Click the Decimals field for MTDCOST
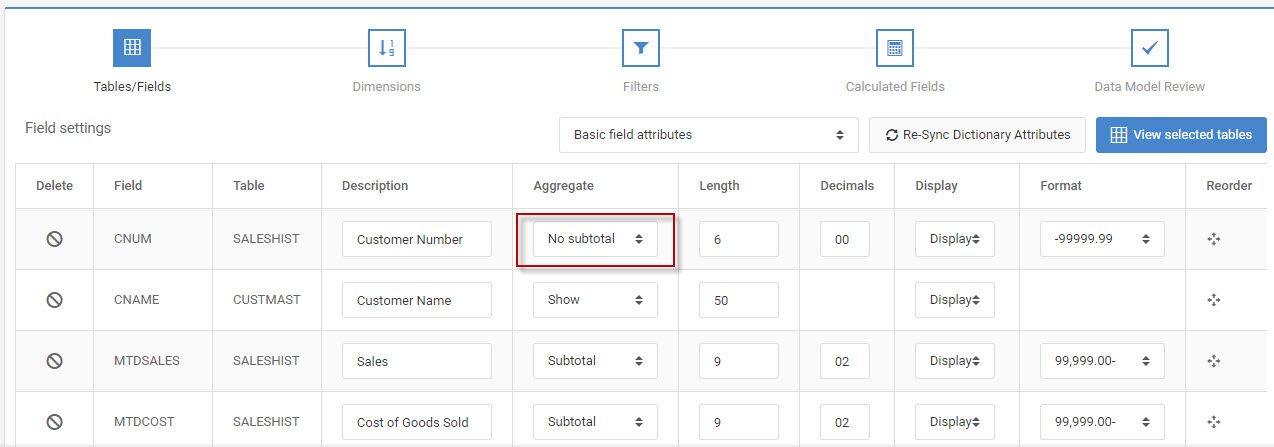 click(x=845, y=422)
